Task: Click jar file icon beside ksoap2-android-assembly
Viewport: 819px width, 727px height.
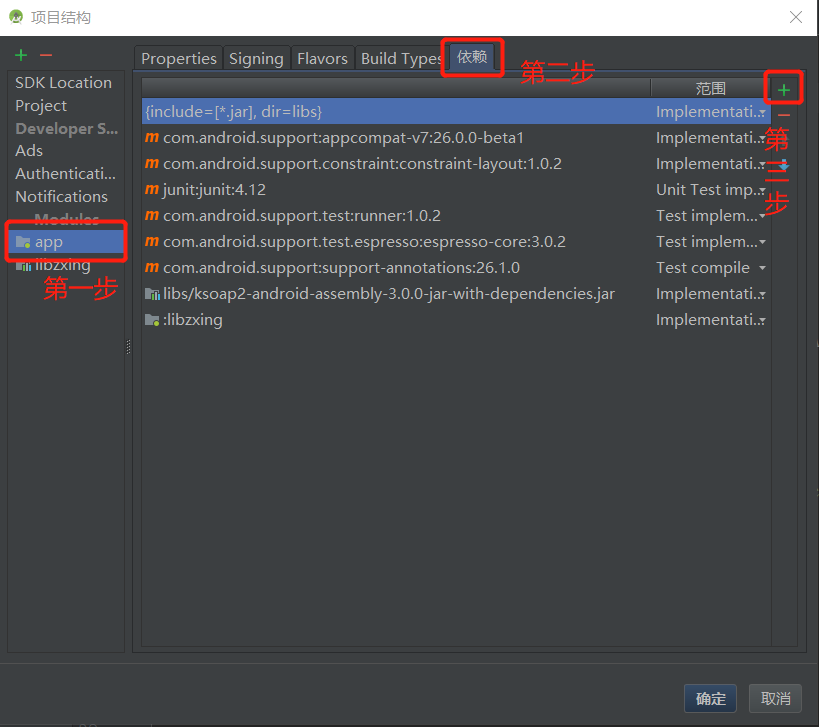Action: coord(152,294)
